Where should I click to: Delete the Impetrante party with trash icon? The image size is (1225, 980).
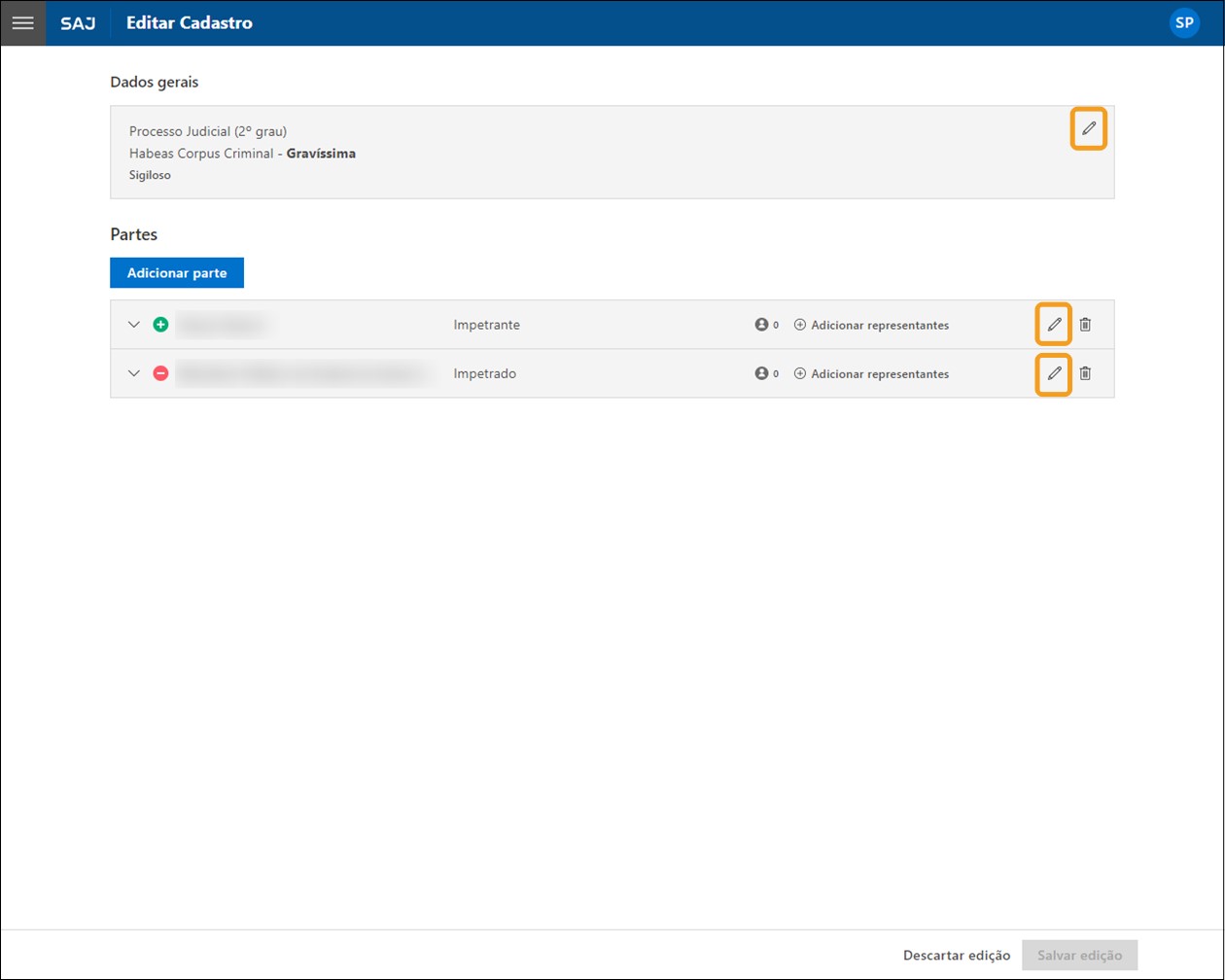1086,325
